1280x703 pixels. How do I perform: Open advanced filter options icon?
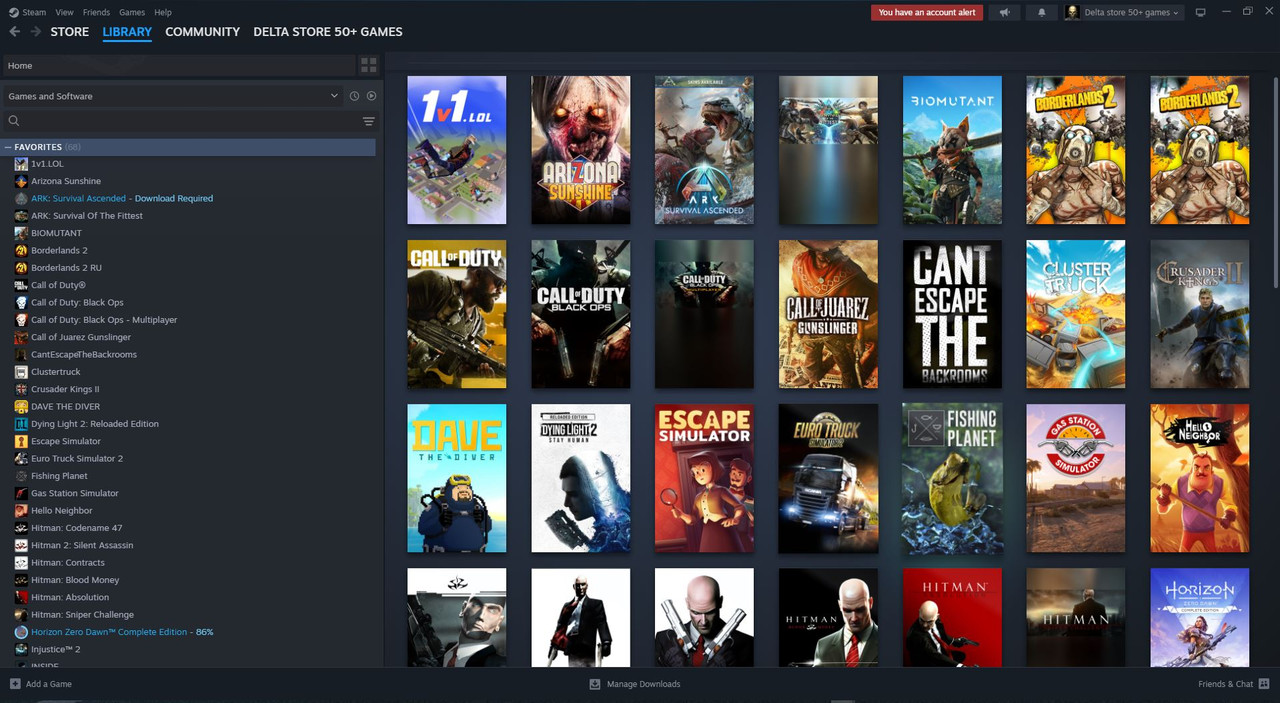point(368,121)
